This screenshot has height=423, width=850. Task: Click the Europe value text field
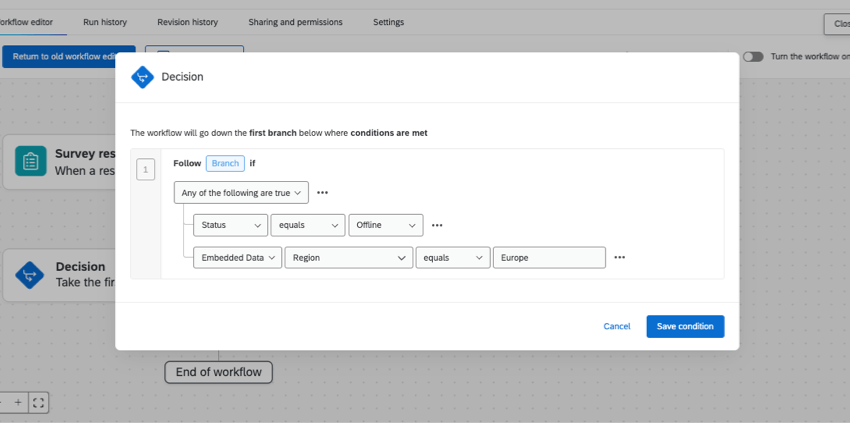(549, 257)
